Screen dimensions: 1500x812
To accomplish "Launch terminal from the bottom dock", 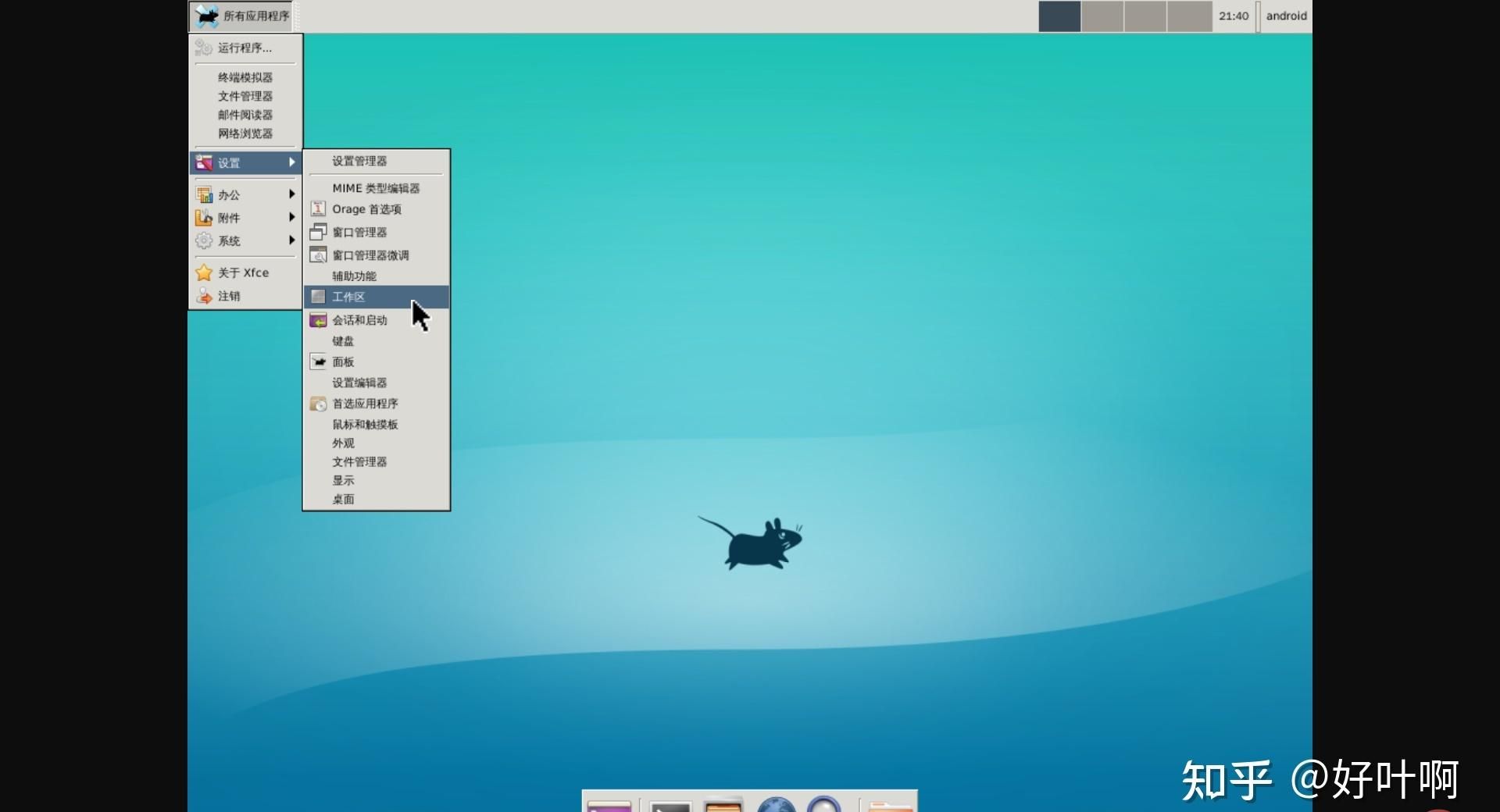I will coord(670,806).
